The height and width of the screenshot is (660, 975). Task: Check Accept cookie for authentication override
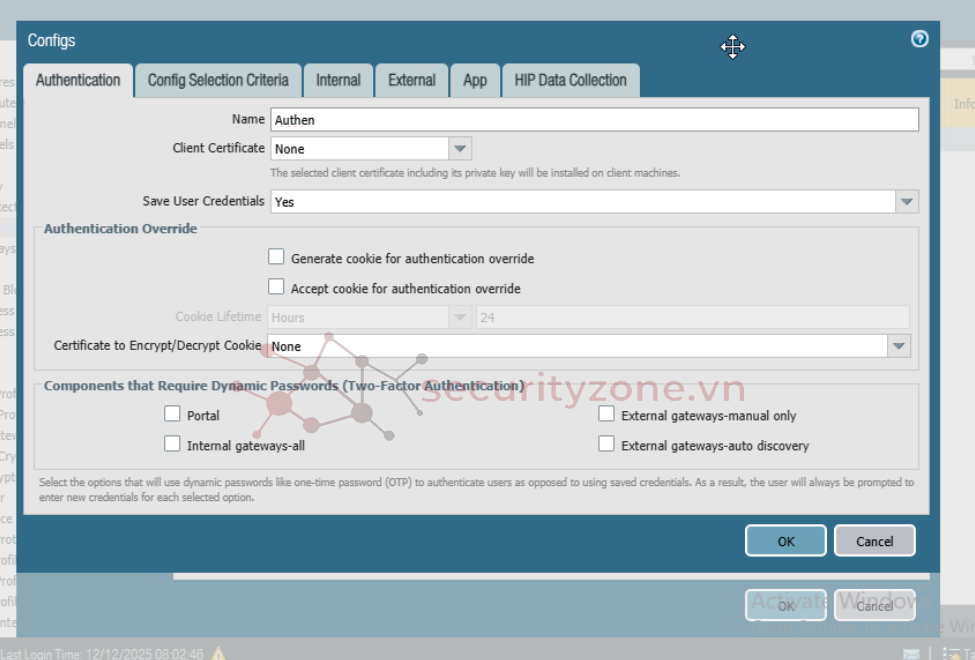click(x=277, y=287)
